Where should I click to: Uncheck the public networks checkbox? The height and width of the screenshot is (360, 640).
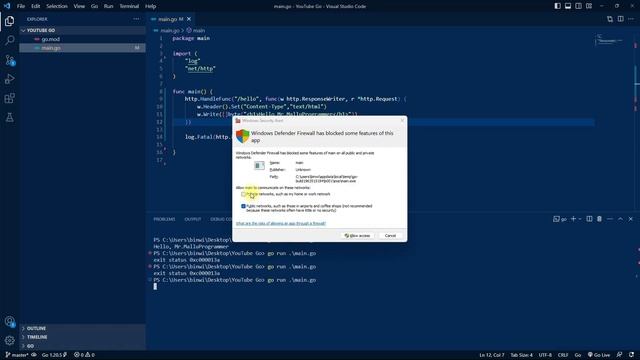coord(244,206)
